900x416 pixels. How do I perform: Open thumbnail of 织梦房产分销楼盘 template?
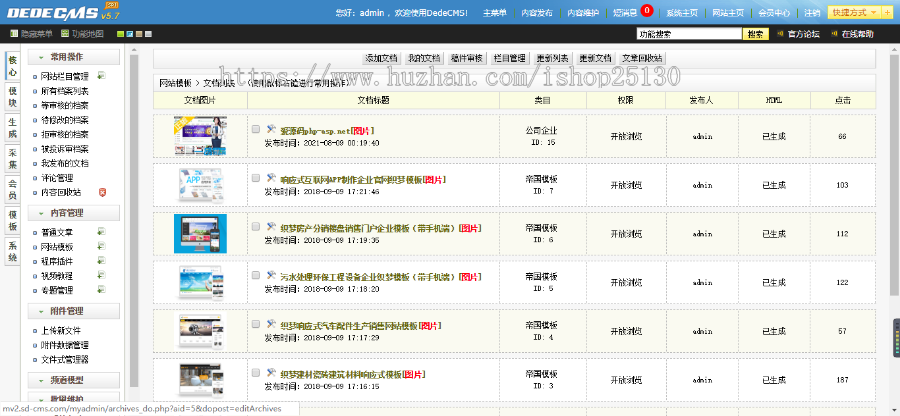(200, 234)
